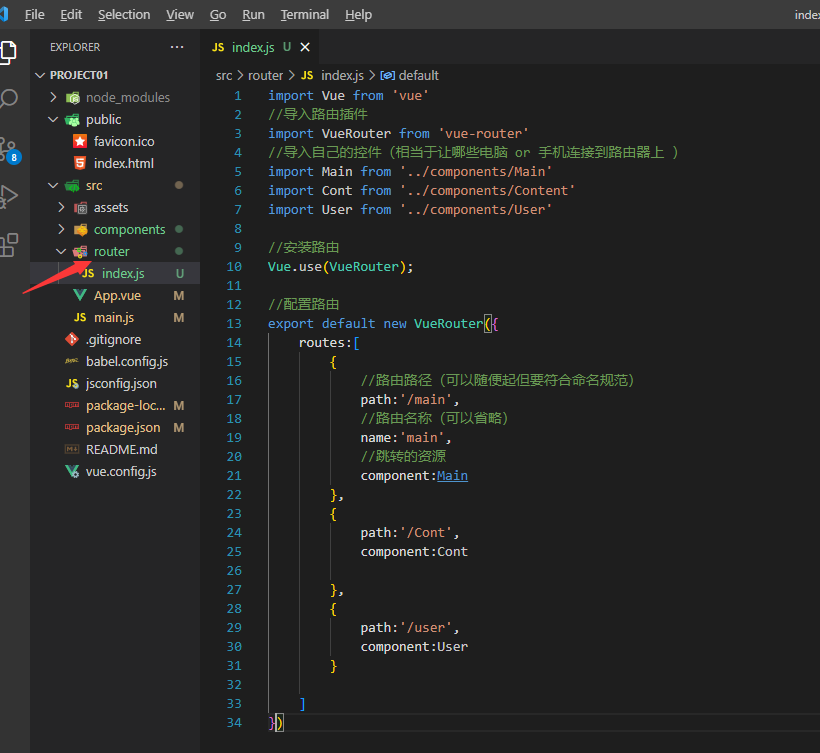Select the router breadcrumb segment

[266, 75]
